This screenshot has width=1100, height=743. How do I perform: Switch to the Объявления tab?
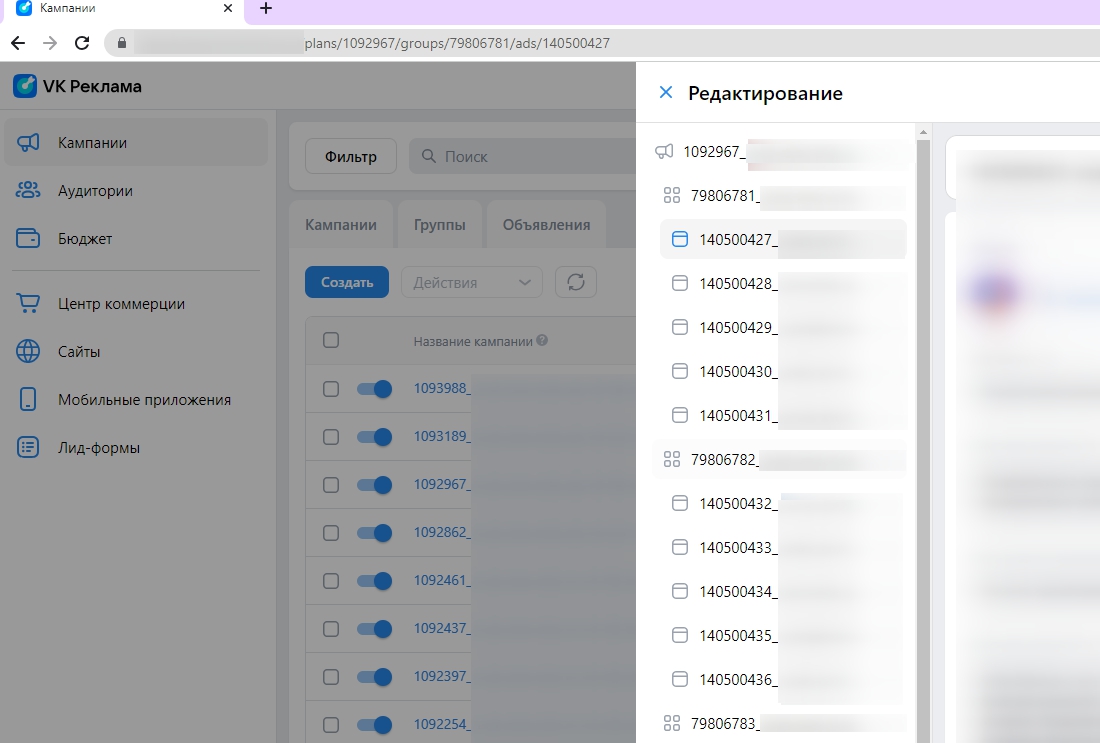[546, 225]
